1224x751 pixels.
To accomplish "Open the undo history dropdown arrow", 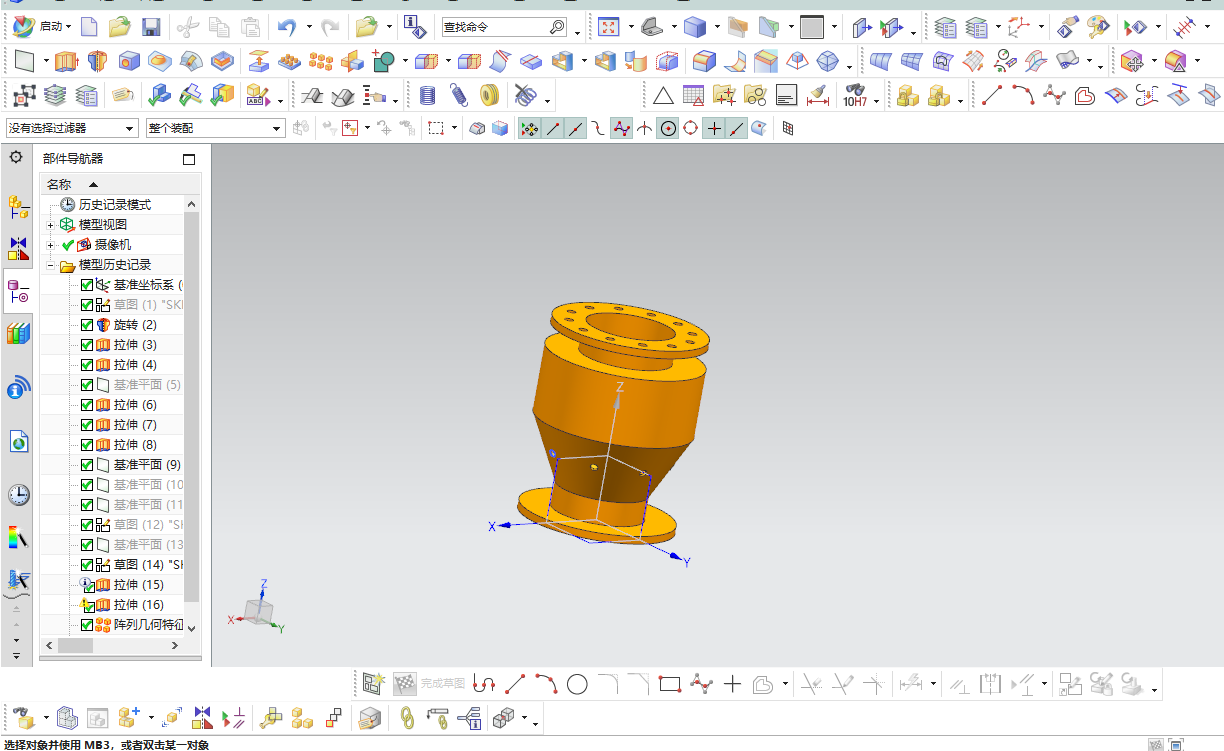I will pyautogui.click(x=309, y=27).
